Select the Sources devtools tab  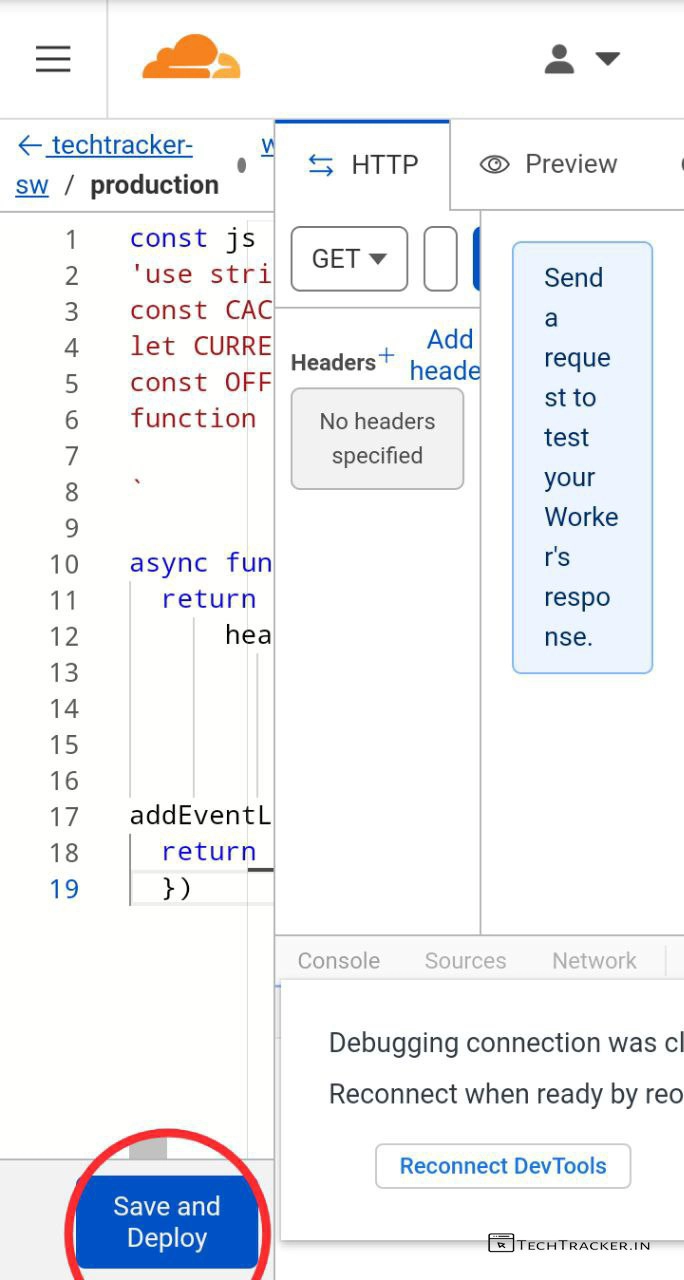click(x=465, y=961)
